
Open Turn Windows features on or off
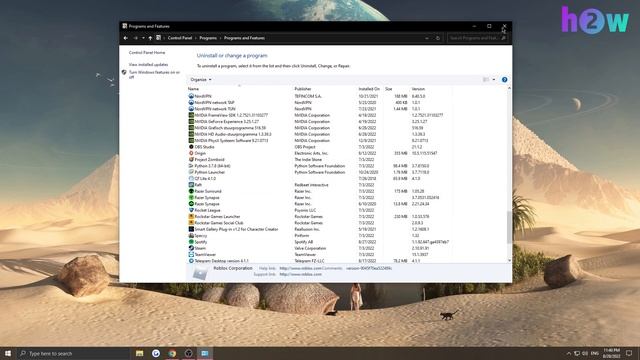pyautogui.click(x=154, y=74)
